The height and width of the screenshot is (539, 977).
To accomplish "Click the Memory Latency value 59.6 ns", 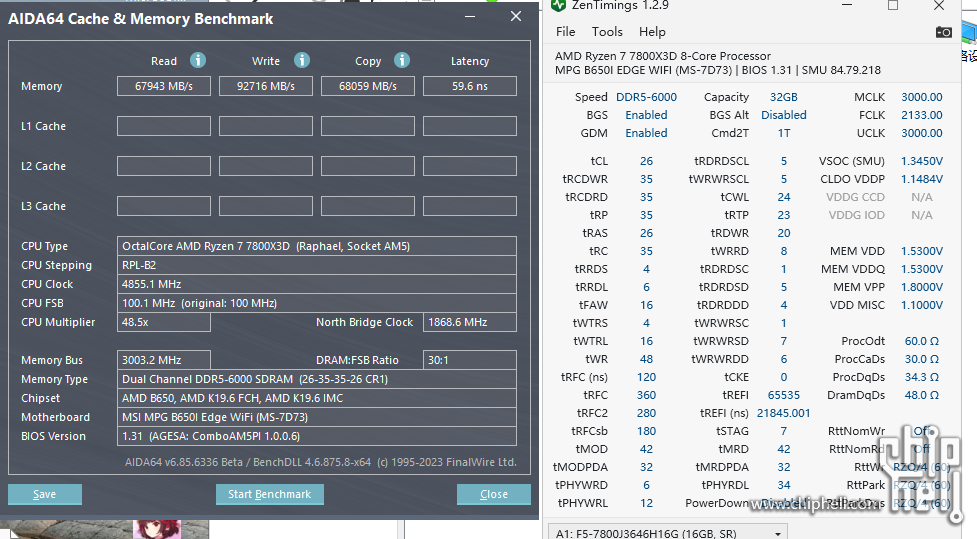I will tap(470, 86).
